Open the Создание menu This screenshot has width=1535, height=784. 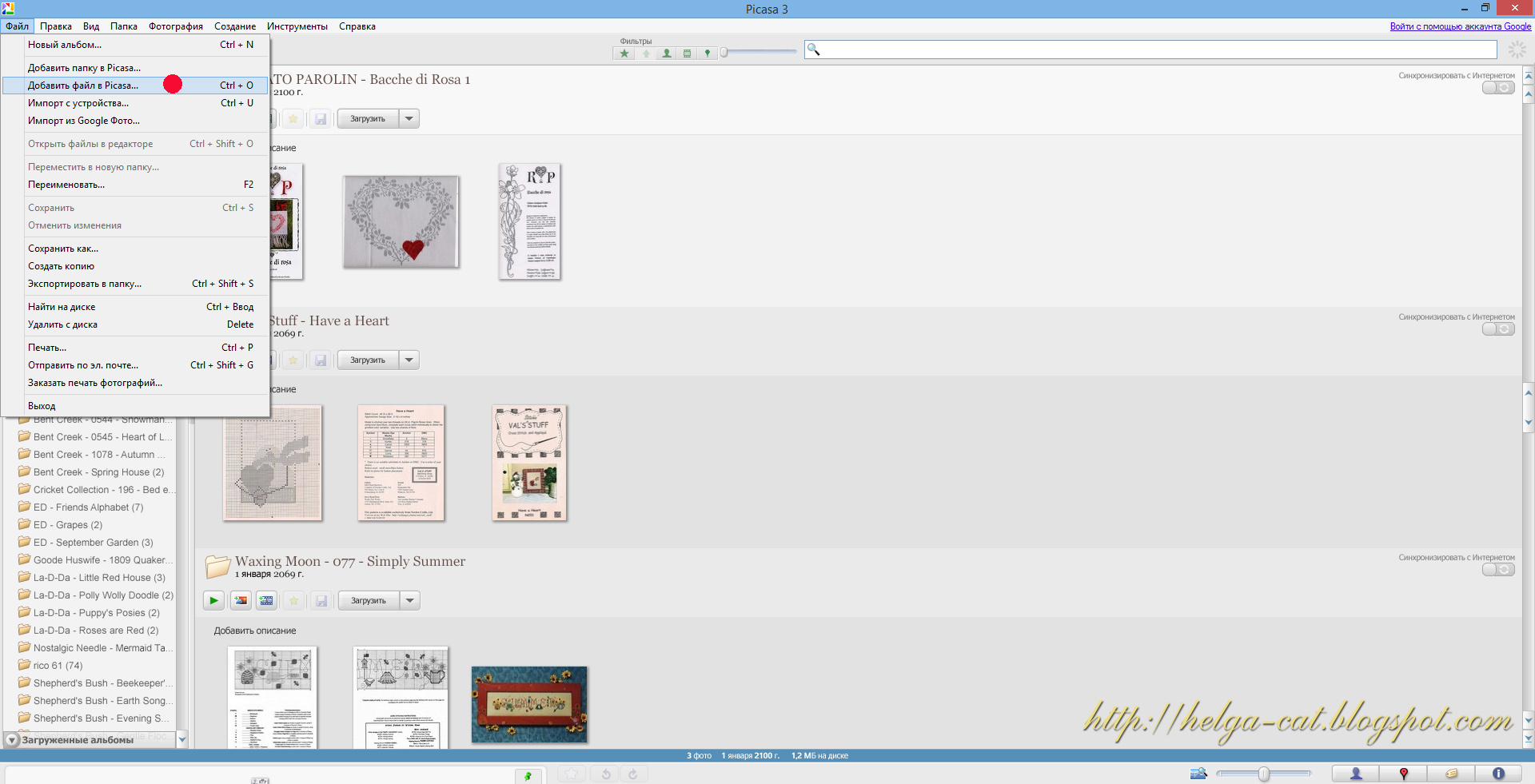pyautogui.click(x=235, y=26)
